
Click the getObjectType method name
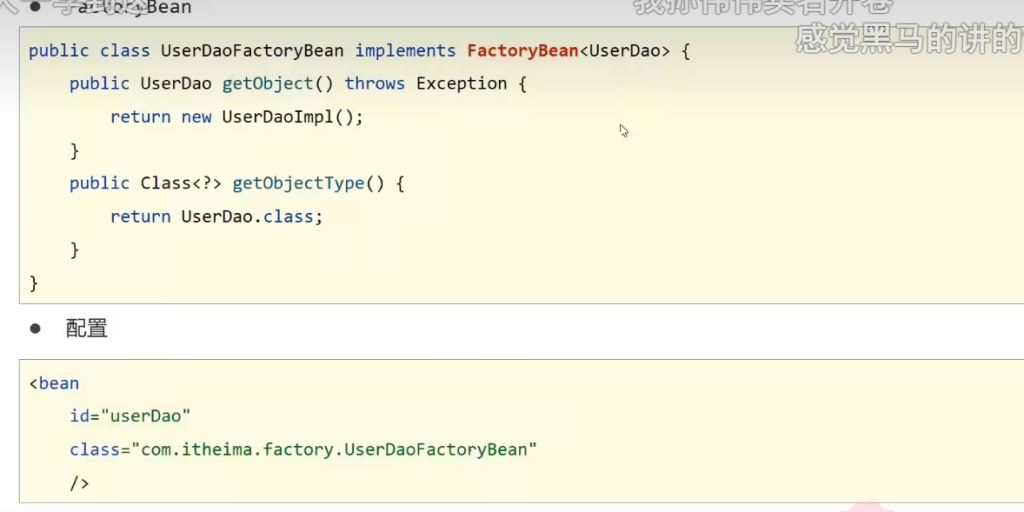tap(293, 183)
